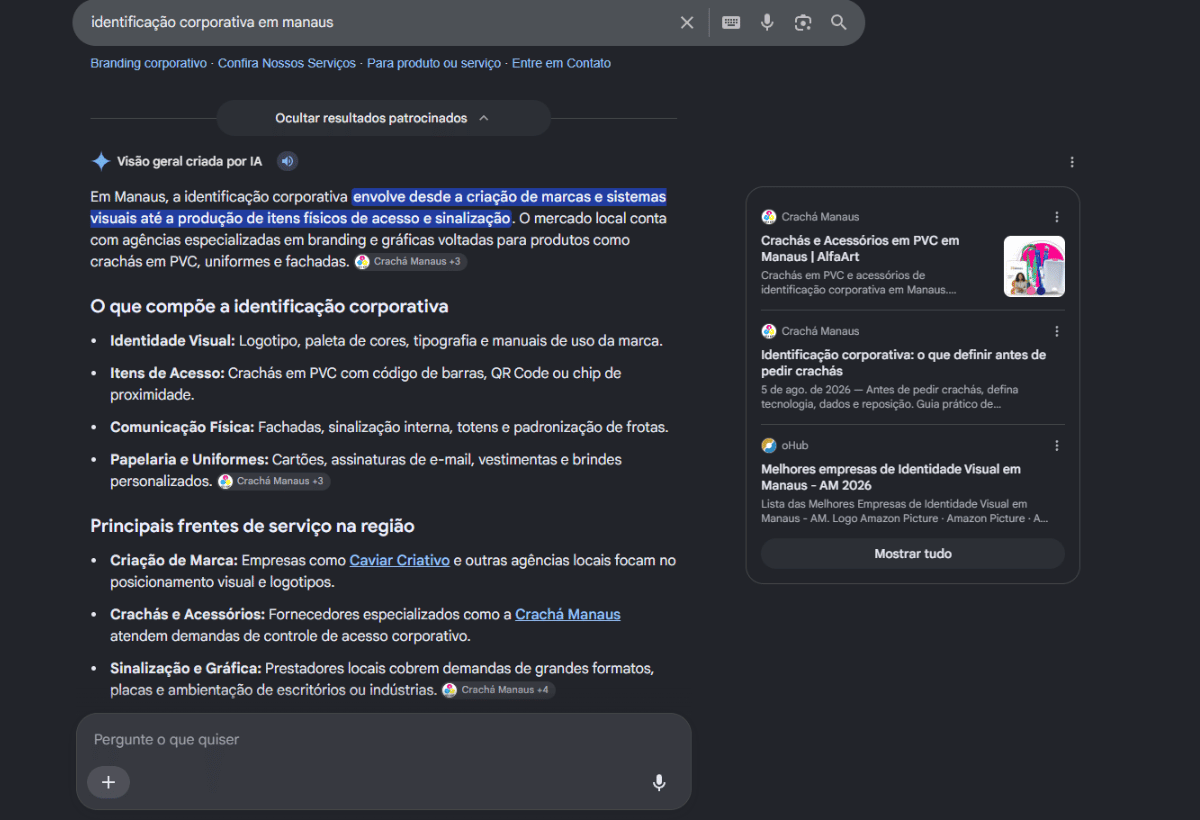Click the microphone in the Pergunte o que quiser box
This screenshot has width=1200, height=820.
click(659, 782)
